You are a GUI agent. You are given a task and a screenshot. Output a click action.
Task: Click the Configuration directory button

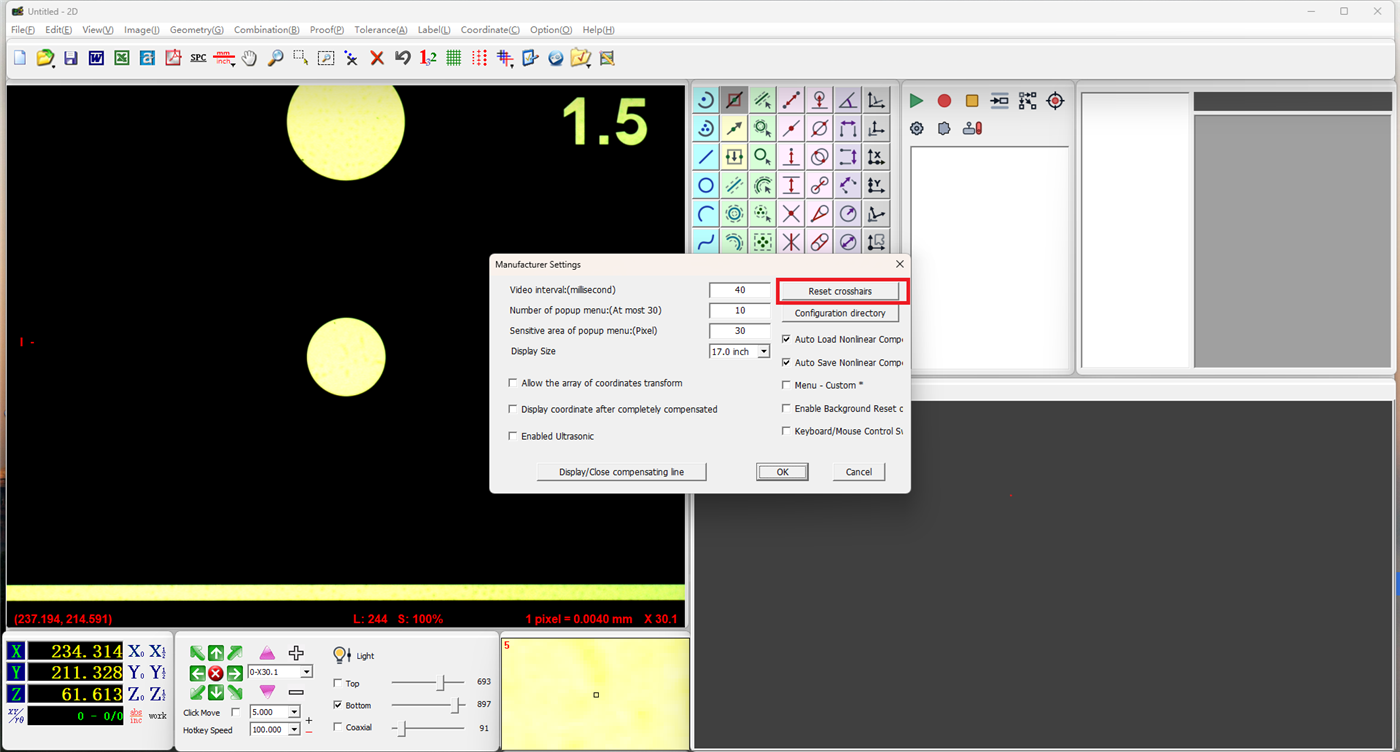[x=840, y=313]
